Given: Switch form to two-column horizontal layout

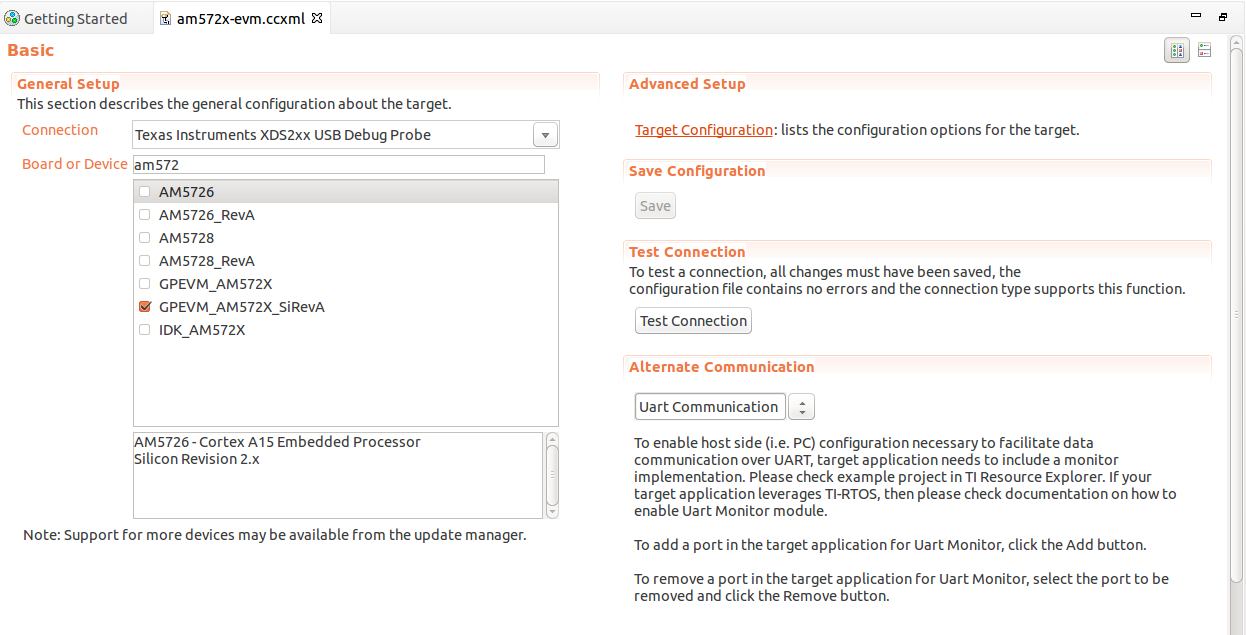Looking at the screenshot, I should pyautogui.click(x=1177, y=50).
